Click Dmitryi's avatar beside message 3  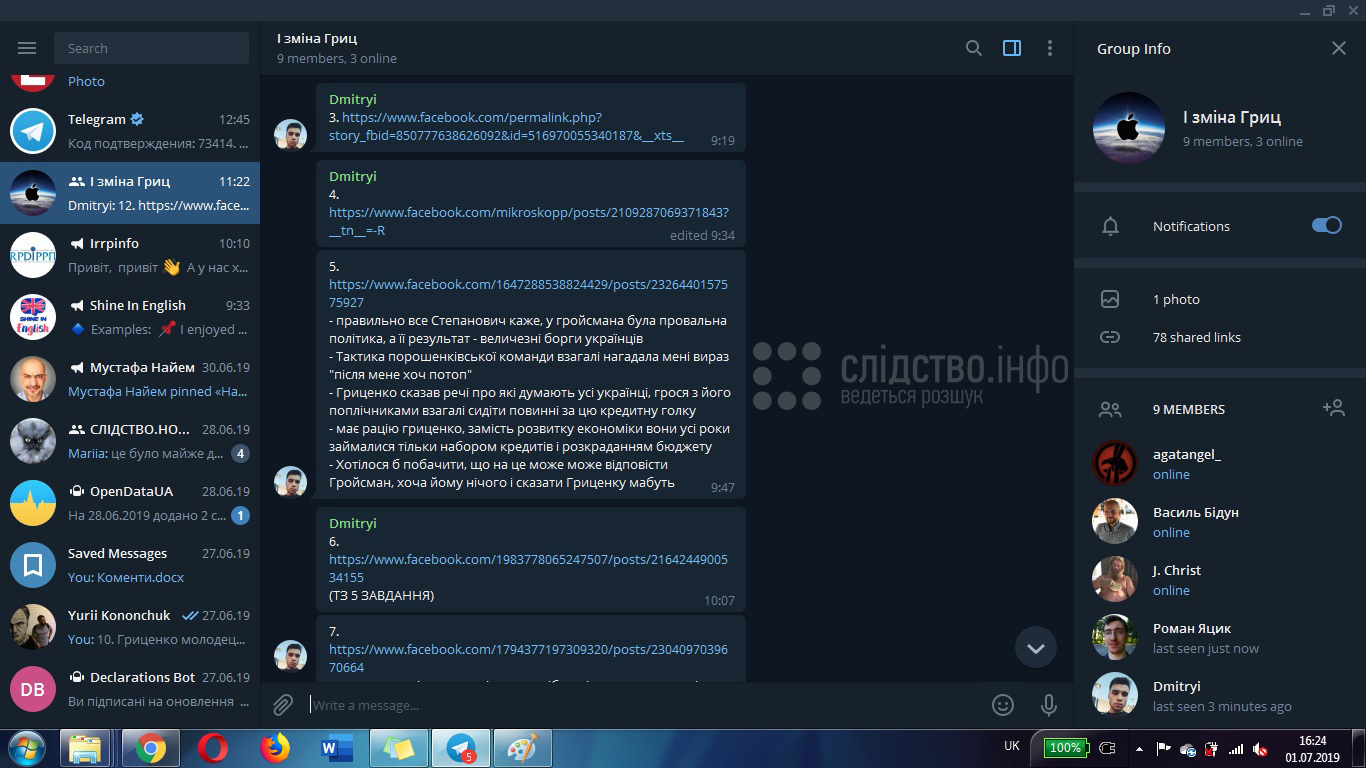(x=290, y=135)
